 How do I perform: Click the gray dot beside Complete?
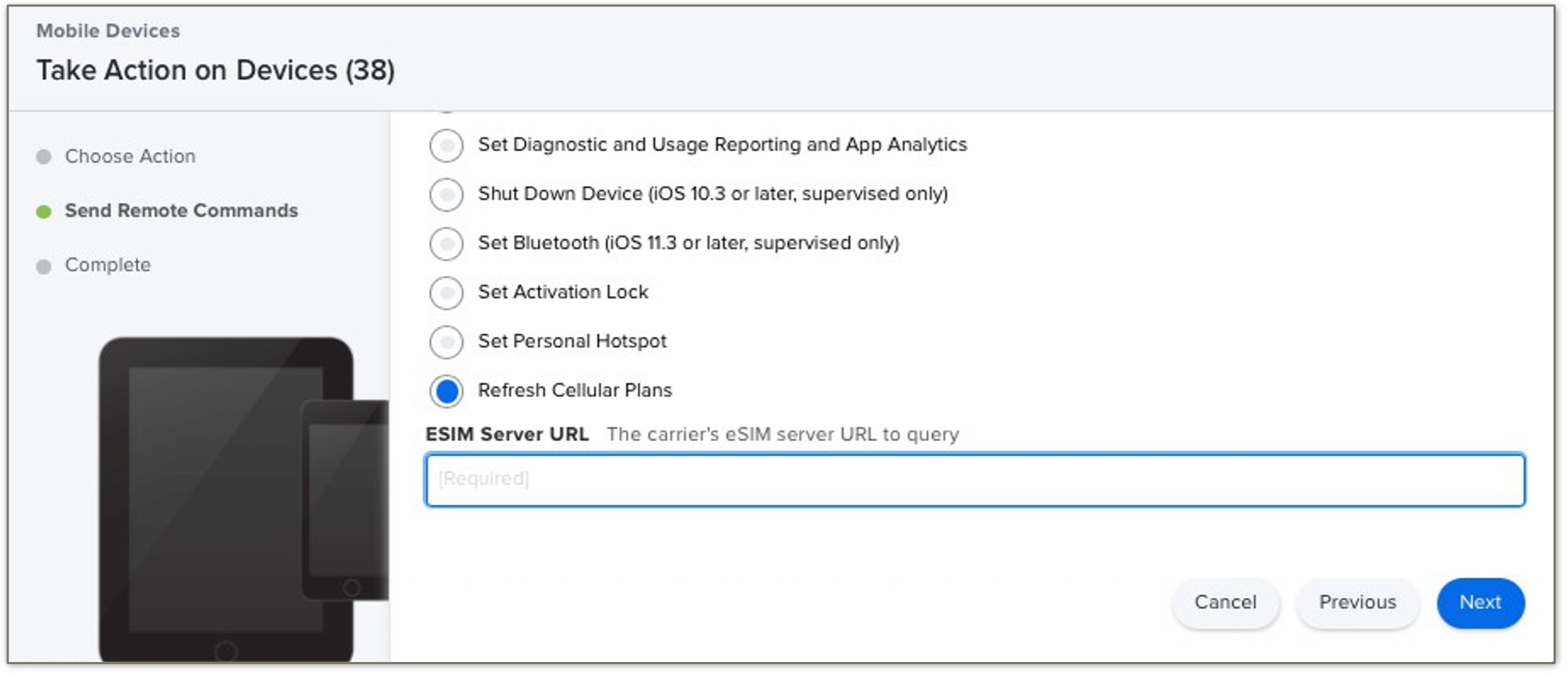click(44, 266)
